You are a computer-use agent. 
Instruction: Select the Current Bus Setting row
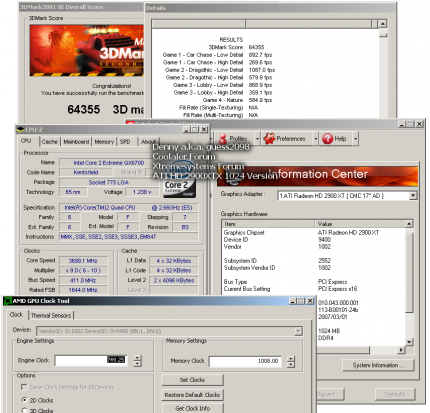click(x=313, y=289)
